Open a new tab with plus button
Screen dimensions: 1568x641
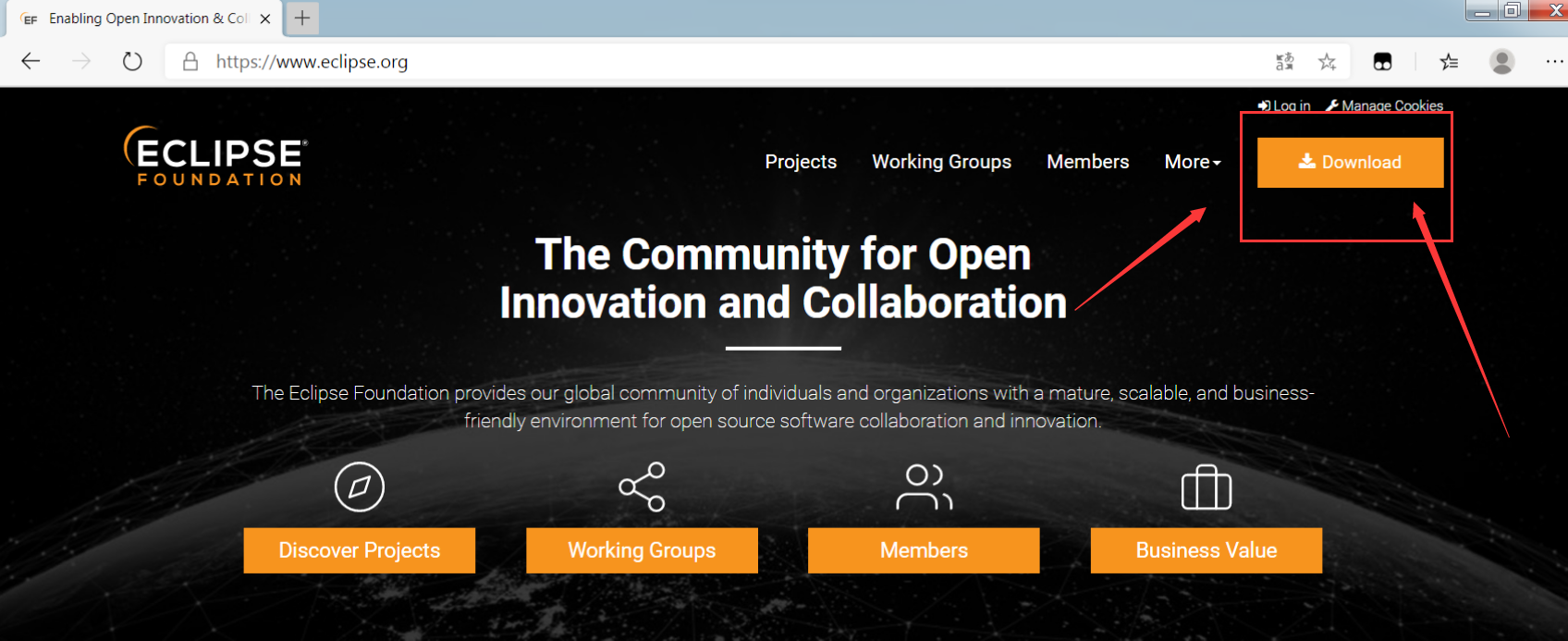point(302,18)
